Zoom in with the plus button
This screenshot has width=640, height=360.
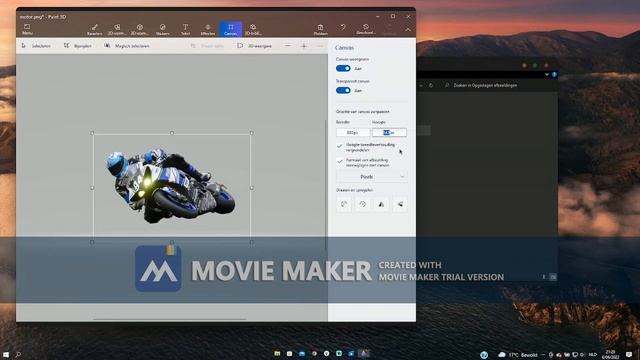[304, 46]
